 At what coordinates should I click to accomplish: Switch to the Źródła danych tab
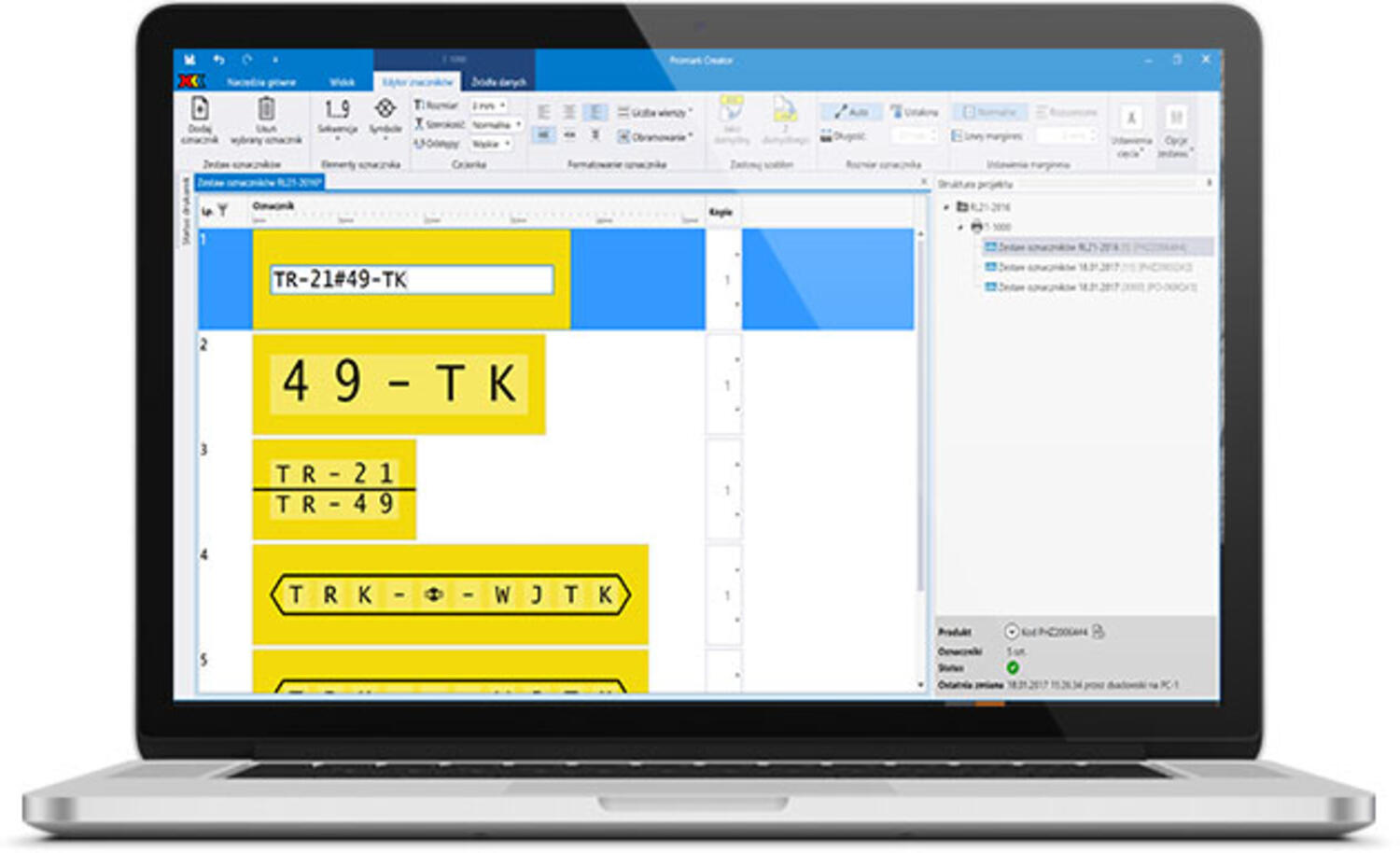(499, 81)
